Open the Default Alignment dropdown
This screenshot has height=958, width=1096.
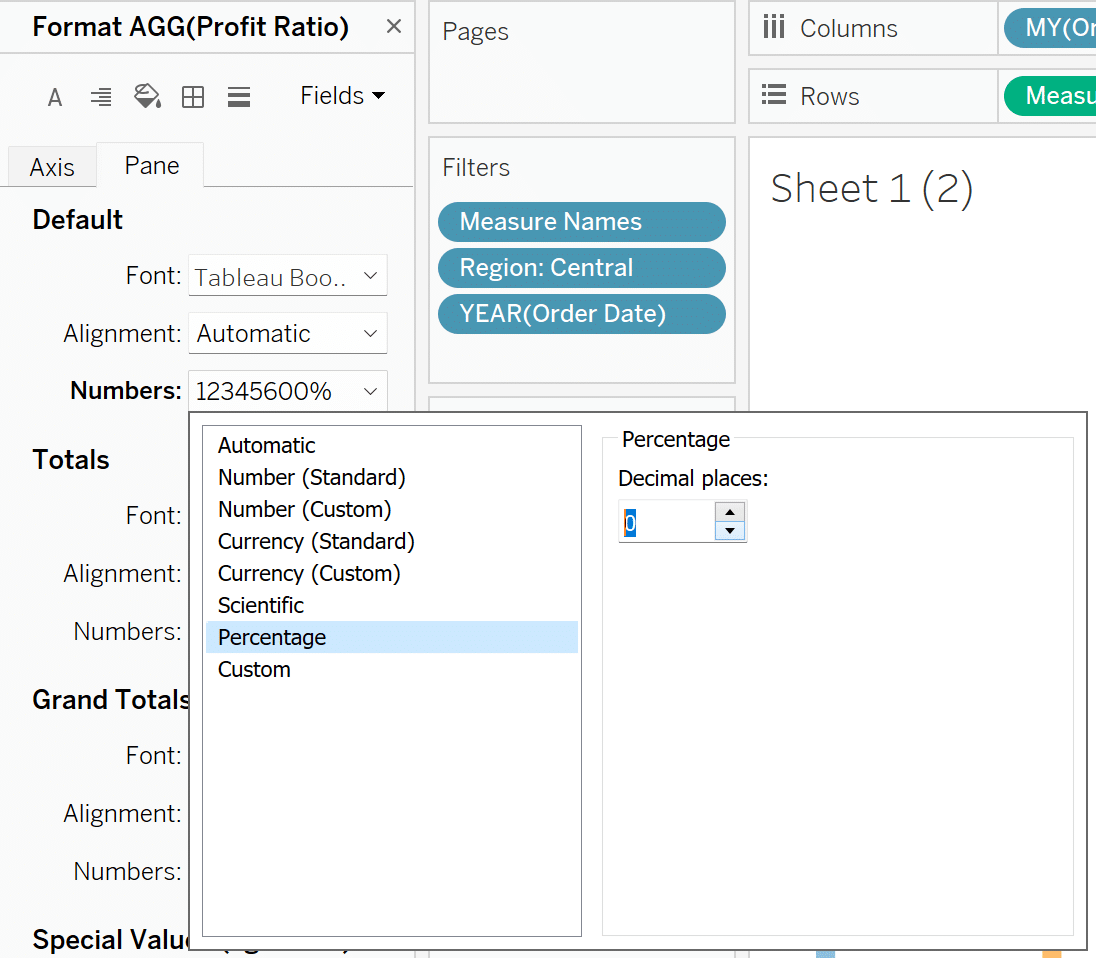pos(287,334)
